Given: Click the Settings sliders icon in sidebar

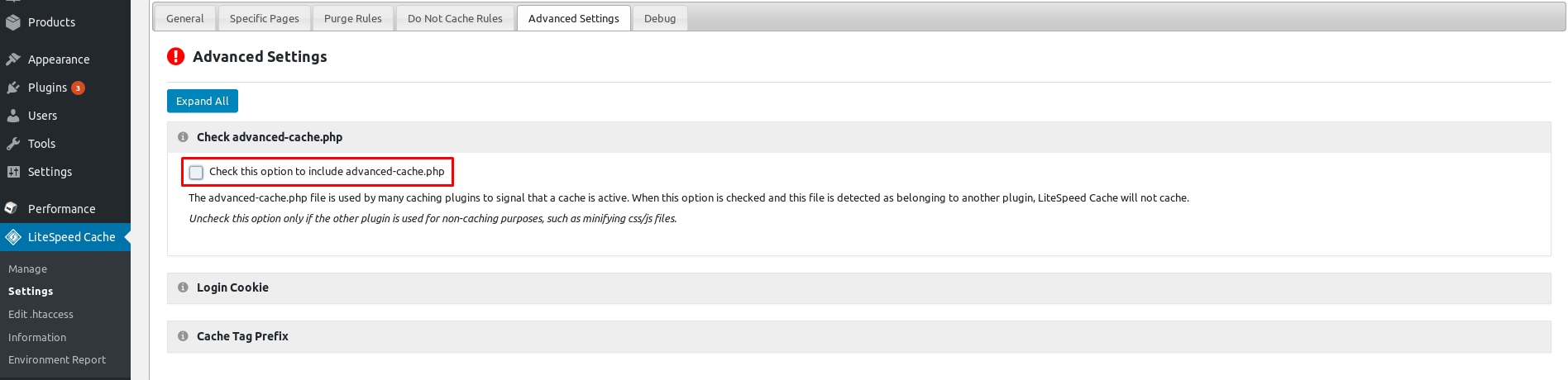Looking at the screenshot, I should coord(12,172).
